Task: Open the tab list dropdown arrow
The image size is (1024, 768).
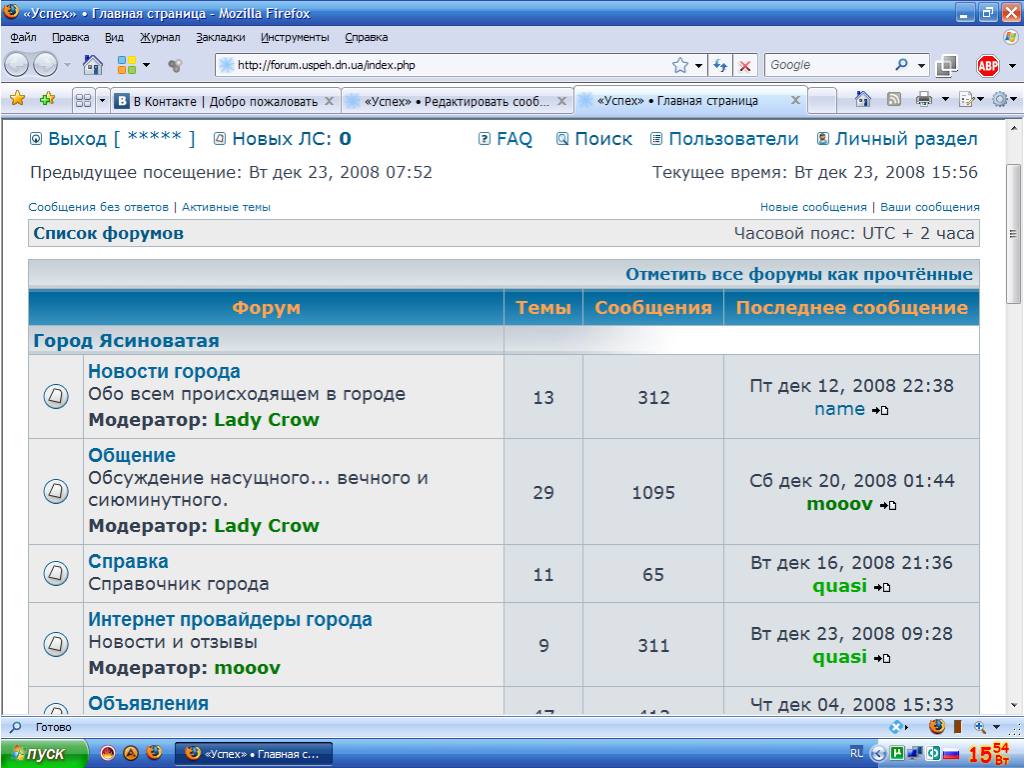Action: [x=101, y=101]
